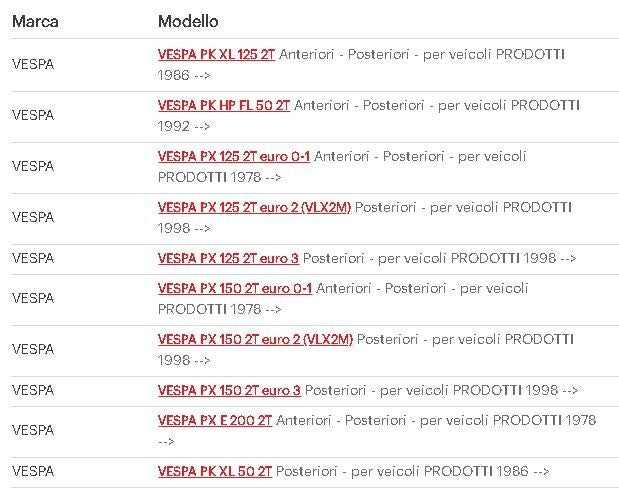Click the Modello column header

[188, 21]
